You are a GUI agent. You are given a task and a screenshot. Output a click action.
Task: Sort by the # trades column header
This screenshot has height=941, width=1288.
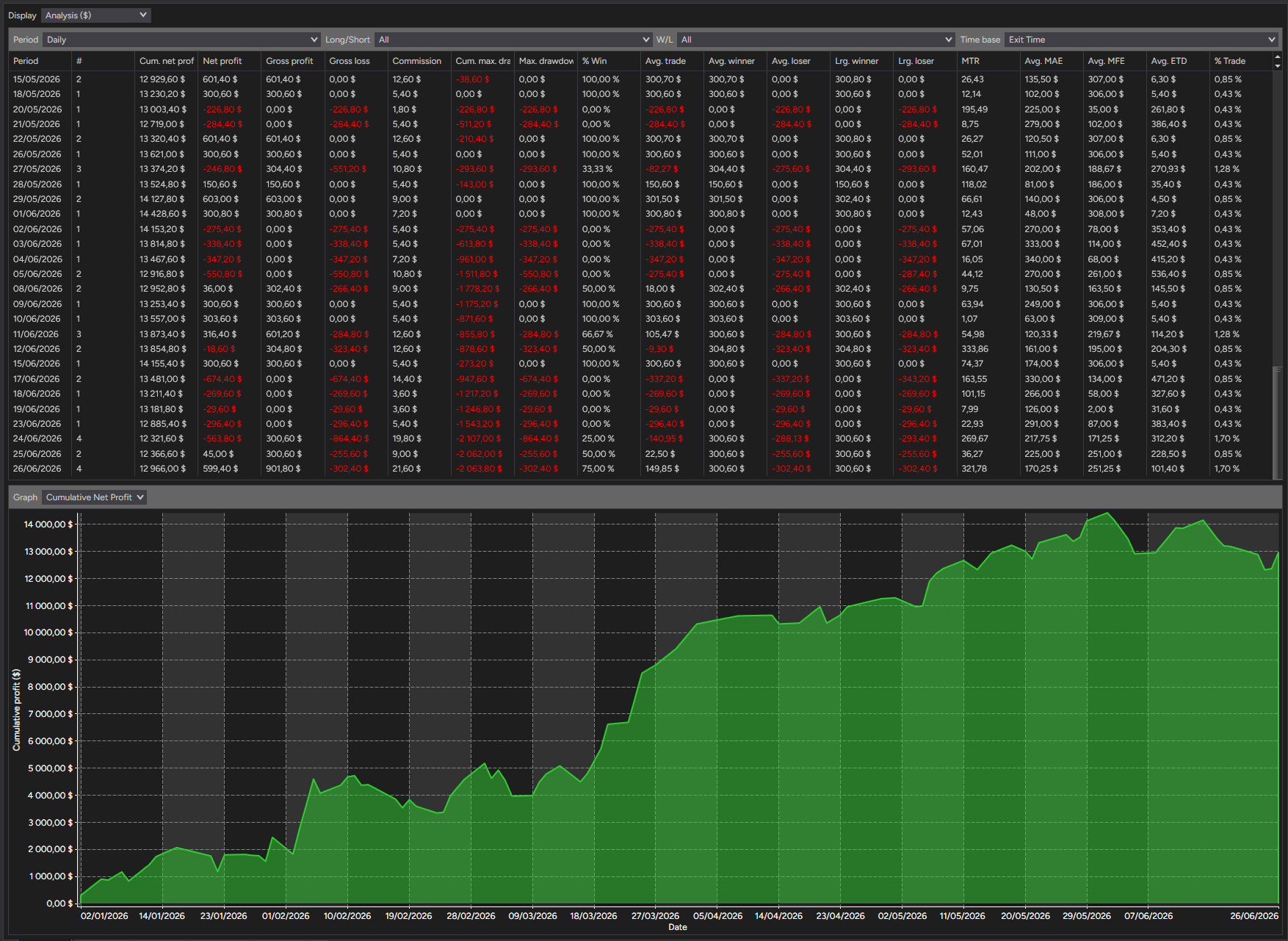(x=103, y=61)
